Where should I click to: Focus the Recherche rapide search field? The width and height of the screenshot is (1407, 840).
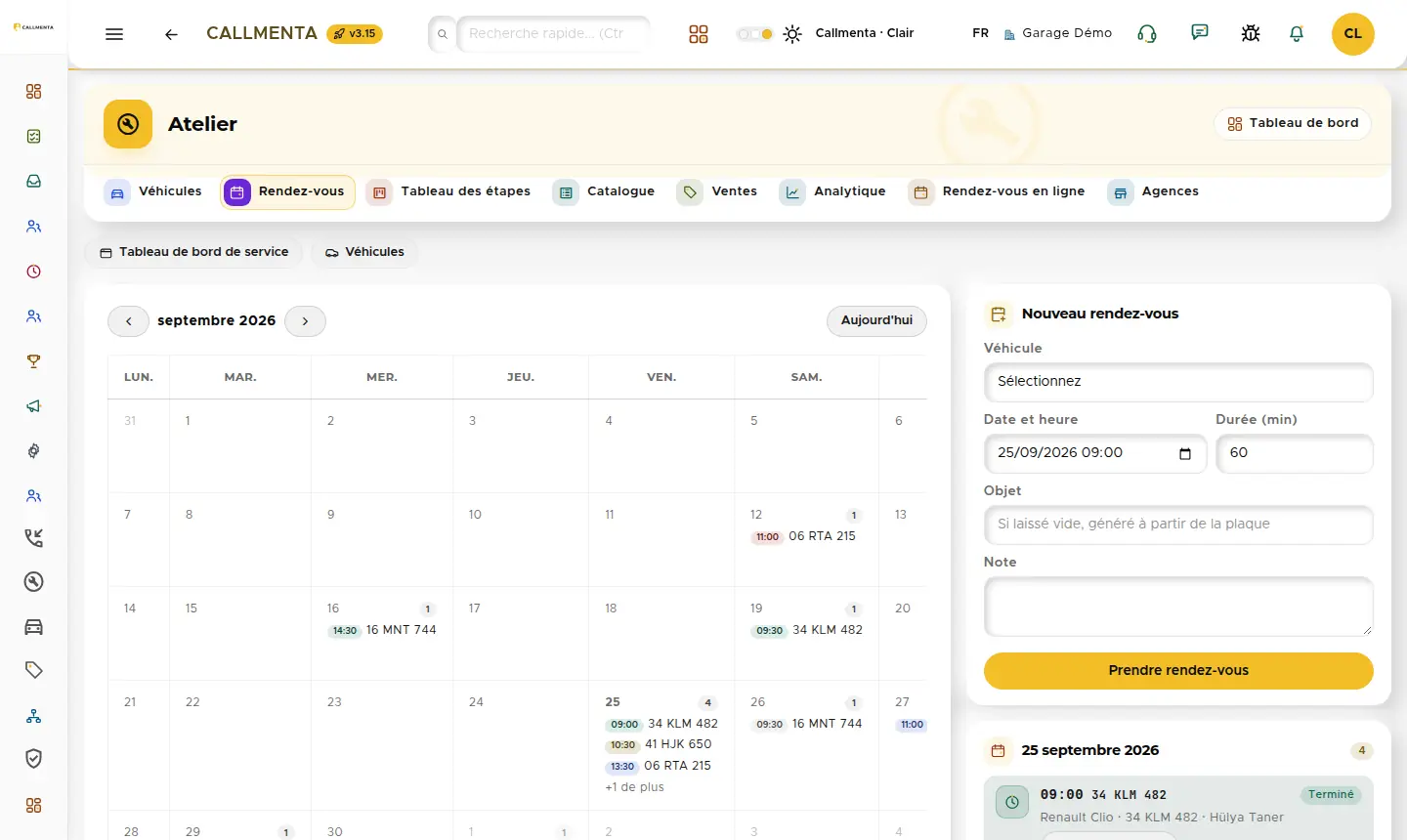(x=552, y=34)
